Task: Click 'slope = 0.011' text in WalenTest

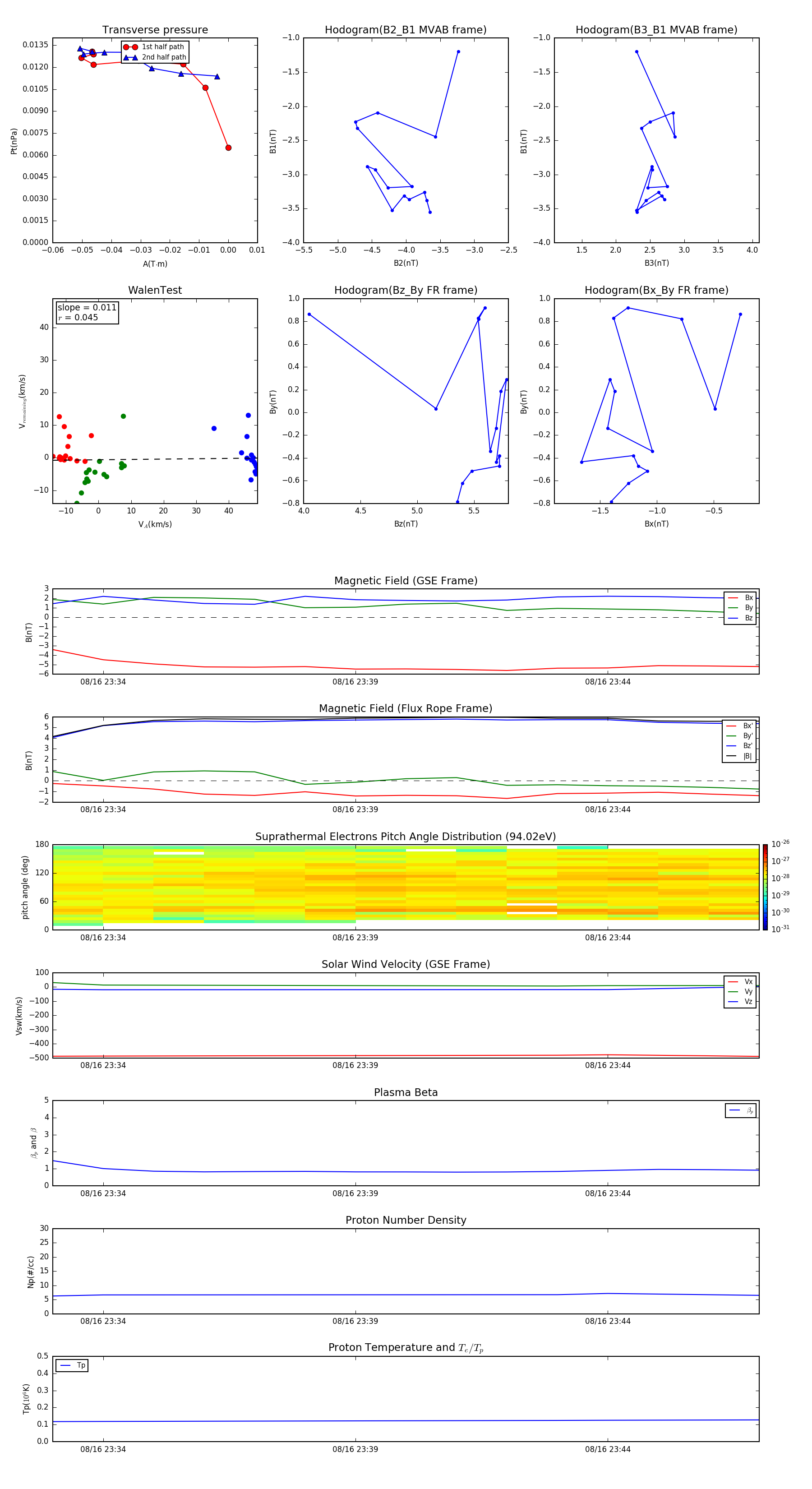Action: tap(87, 308)
